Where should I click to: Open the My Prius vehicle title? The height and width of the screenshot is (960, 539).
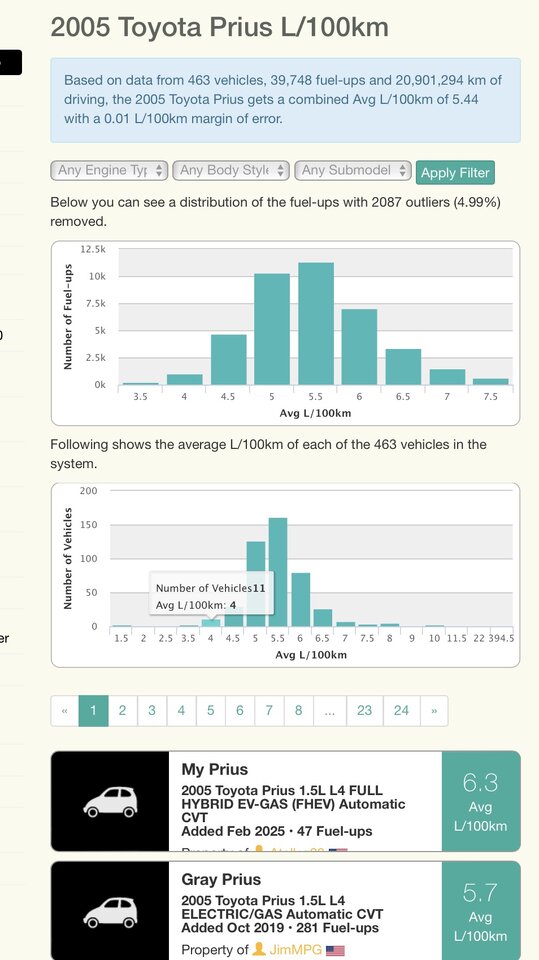pos(214,769)
